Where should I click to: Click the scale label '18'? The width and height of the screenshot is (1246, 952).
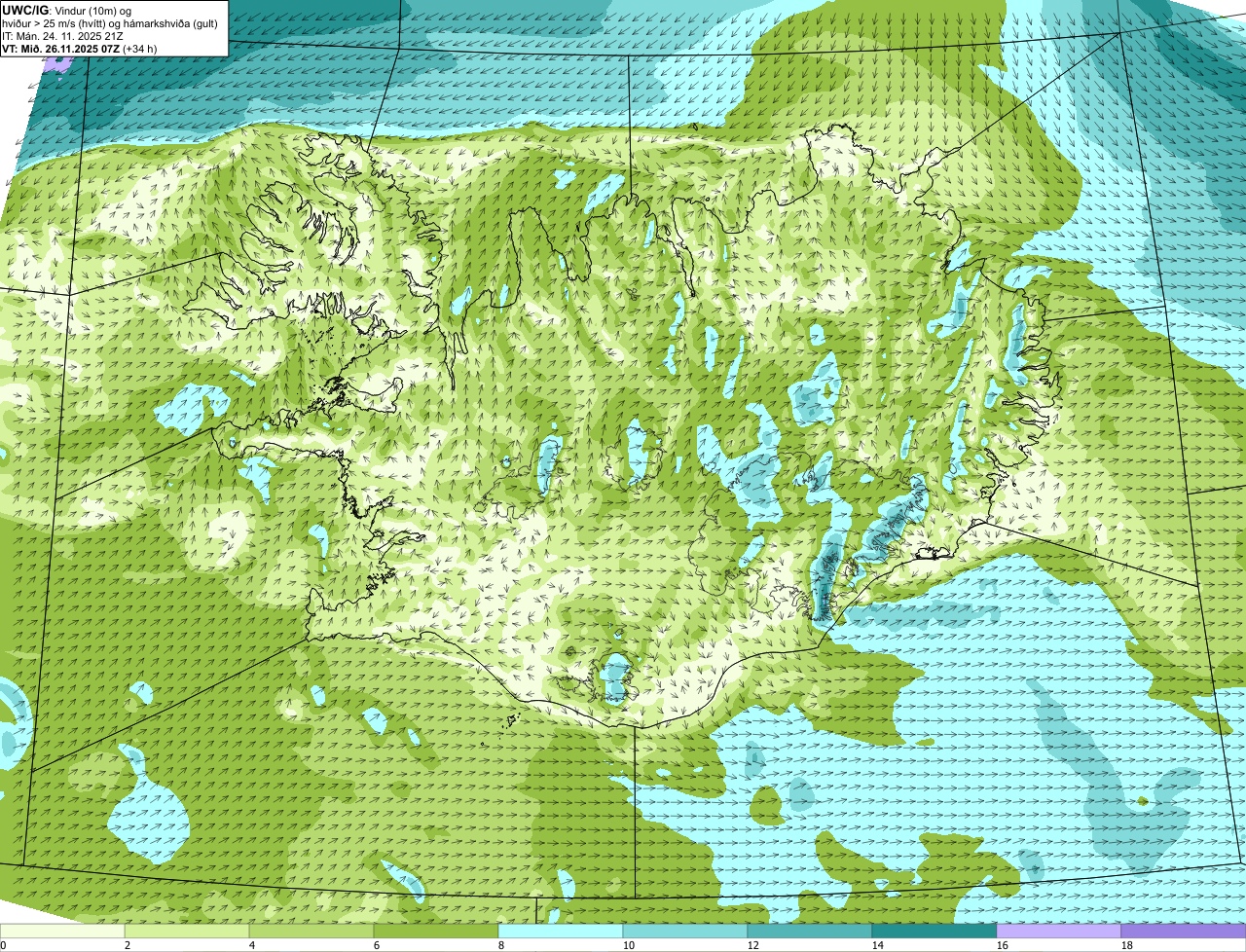(x=1127, y=945)
